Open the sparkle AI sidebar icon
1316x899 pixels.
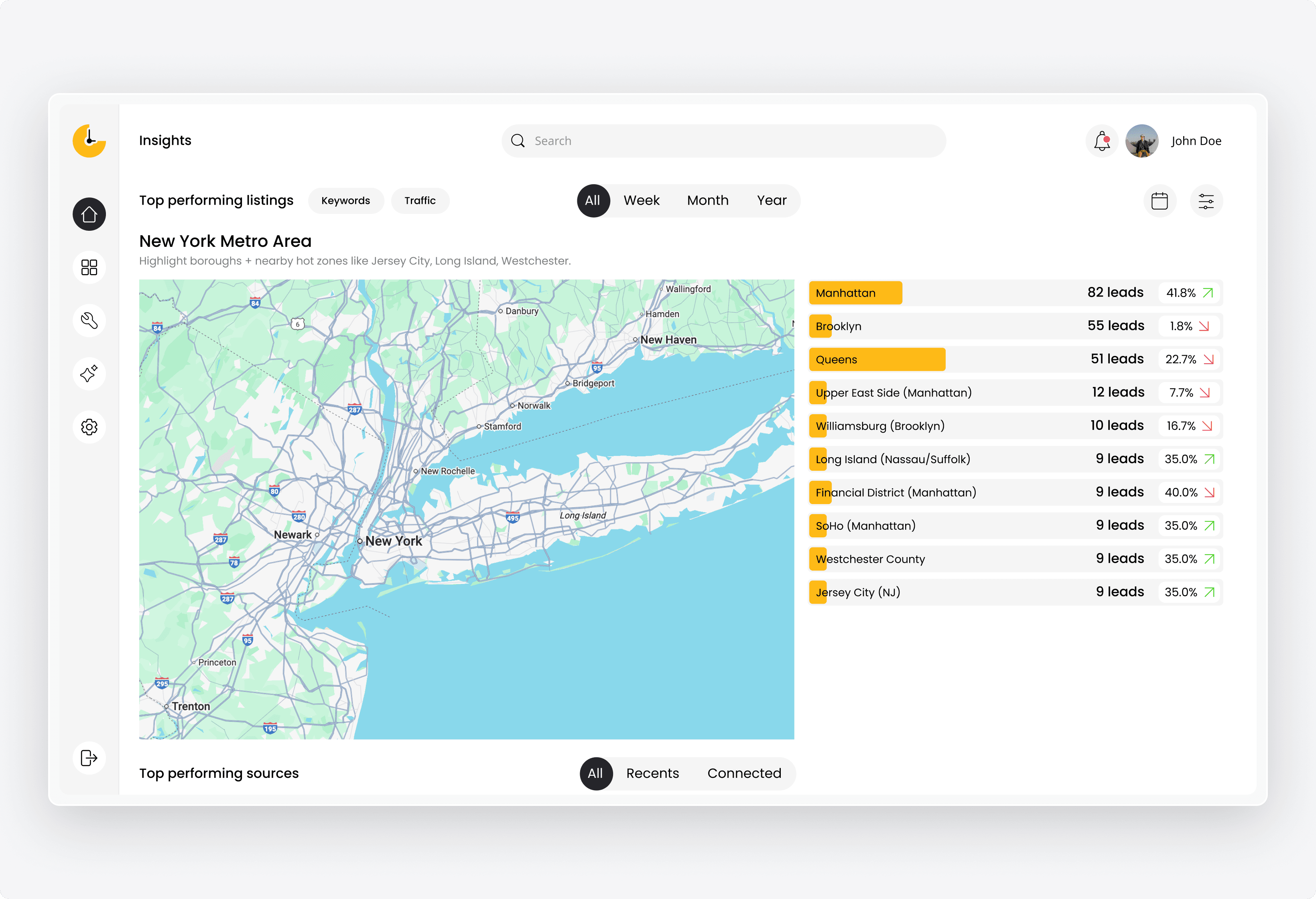89,374
